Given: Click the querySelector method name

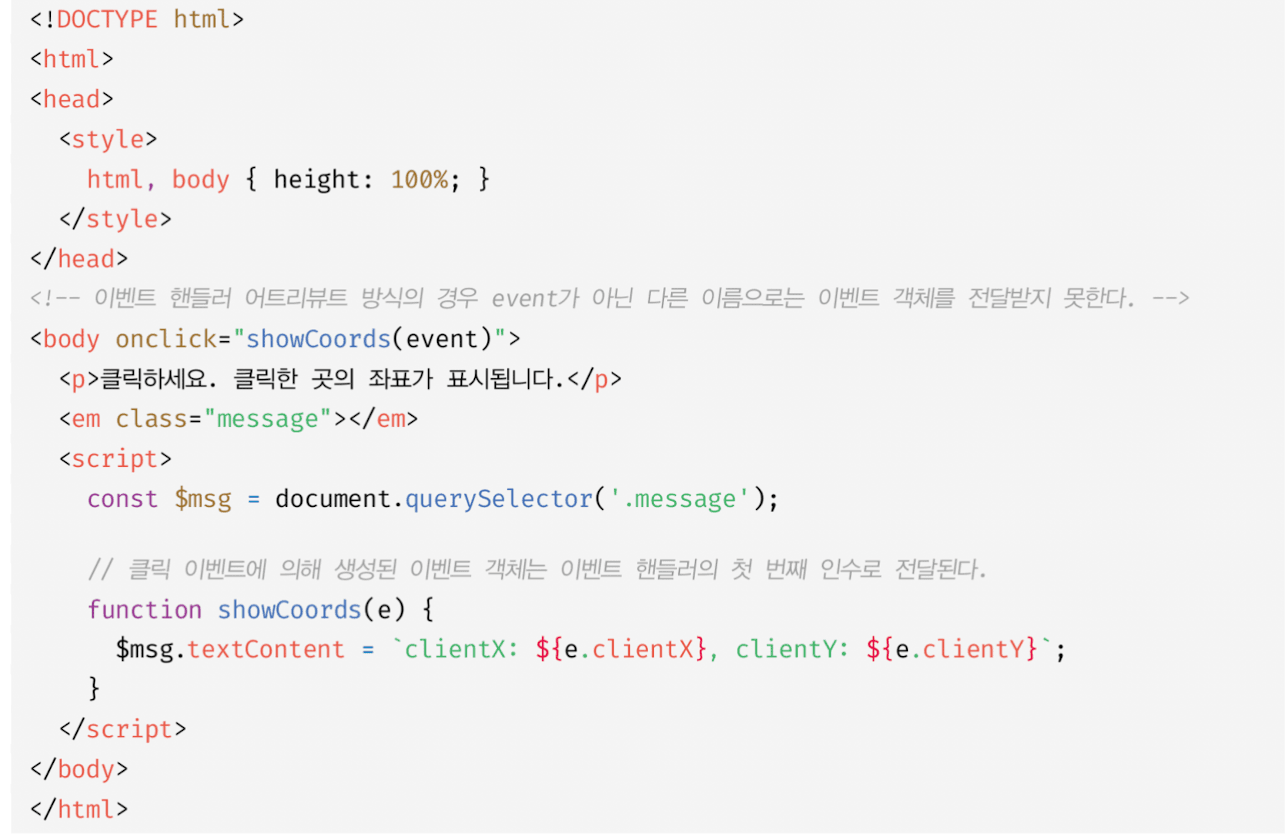Looking at the screenshot, I should pyautogui.click(x=499, y=499).
